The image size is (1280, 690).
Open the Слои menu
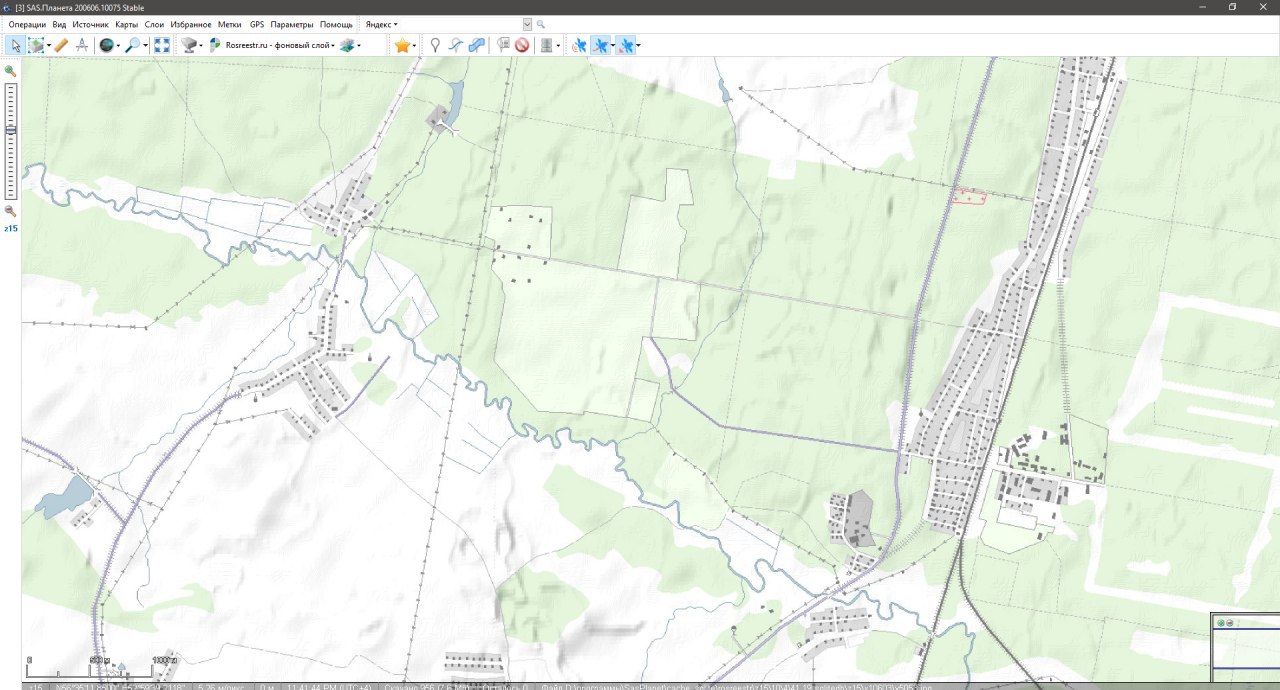(154, 24)
